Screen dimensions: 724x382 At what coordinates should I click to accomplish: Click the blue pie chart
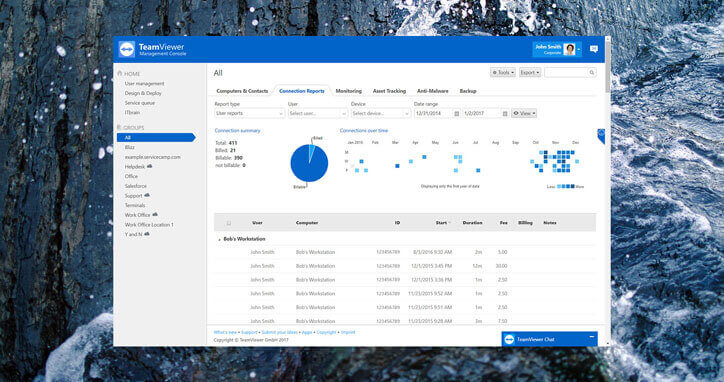pyautogui.click(x=309, y=163)
